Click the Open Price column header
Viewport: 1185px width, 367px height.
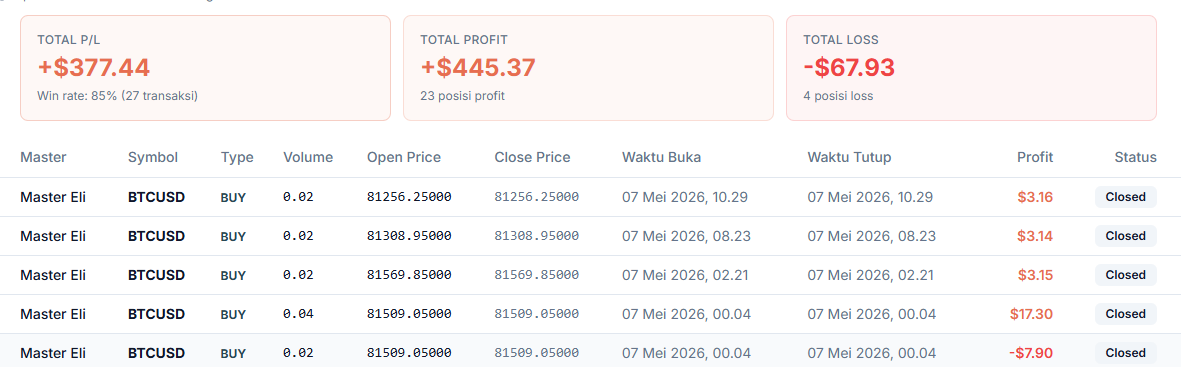(404, 157)
